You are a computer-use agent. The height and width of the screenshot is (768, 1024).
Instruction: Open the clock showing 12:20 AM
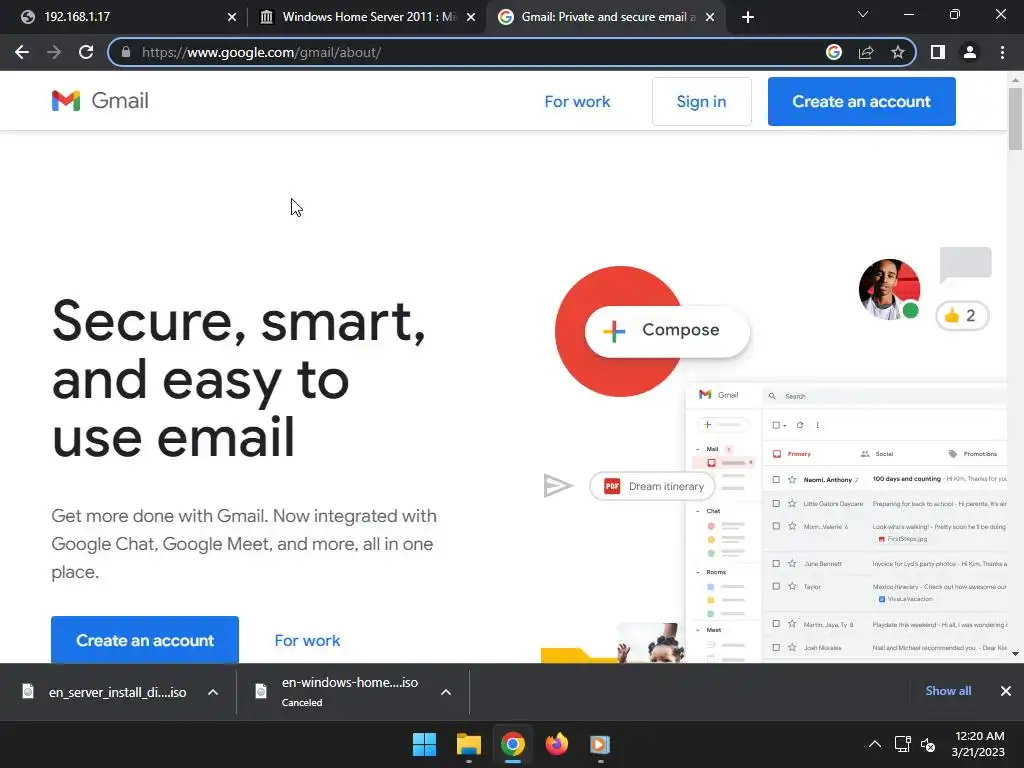[x=978, y=744]
